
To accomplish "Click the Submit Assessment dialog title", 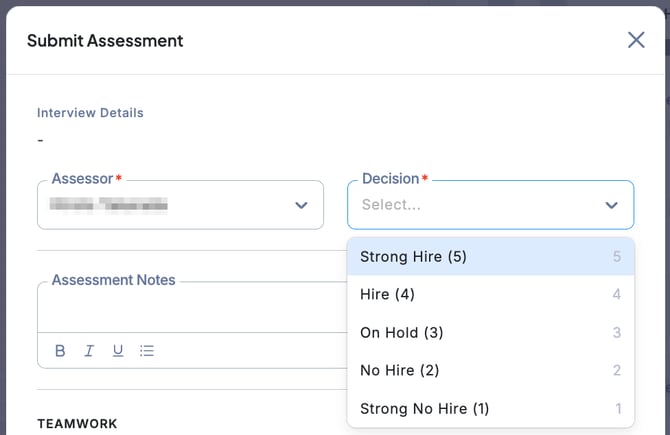I will coord(105,41).
